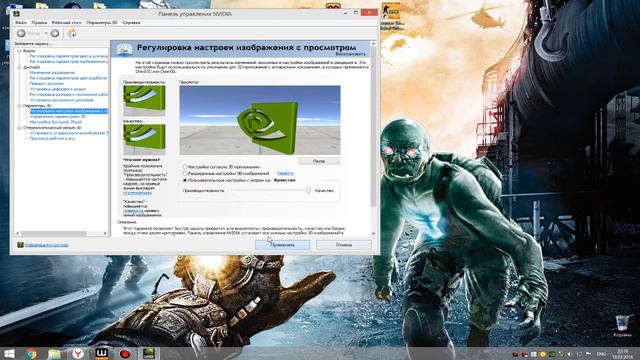Click the 'Качество' preview thumbnail
Viewport: 640px width, 360px height.
[144, 139]
